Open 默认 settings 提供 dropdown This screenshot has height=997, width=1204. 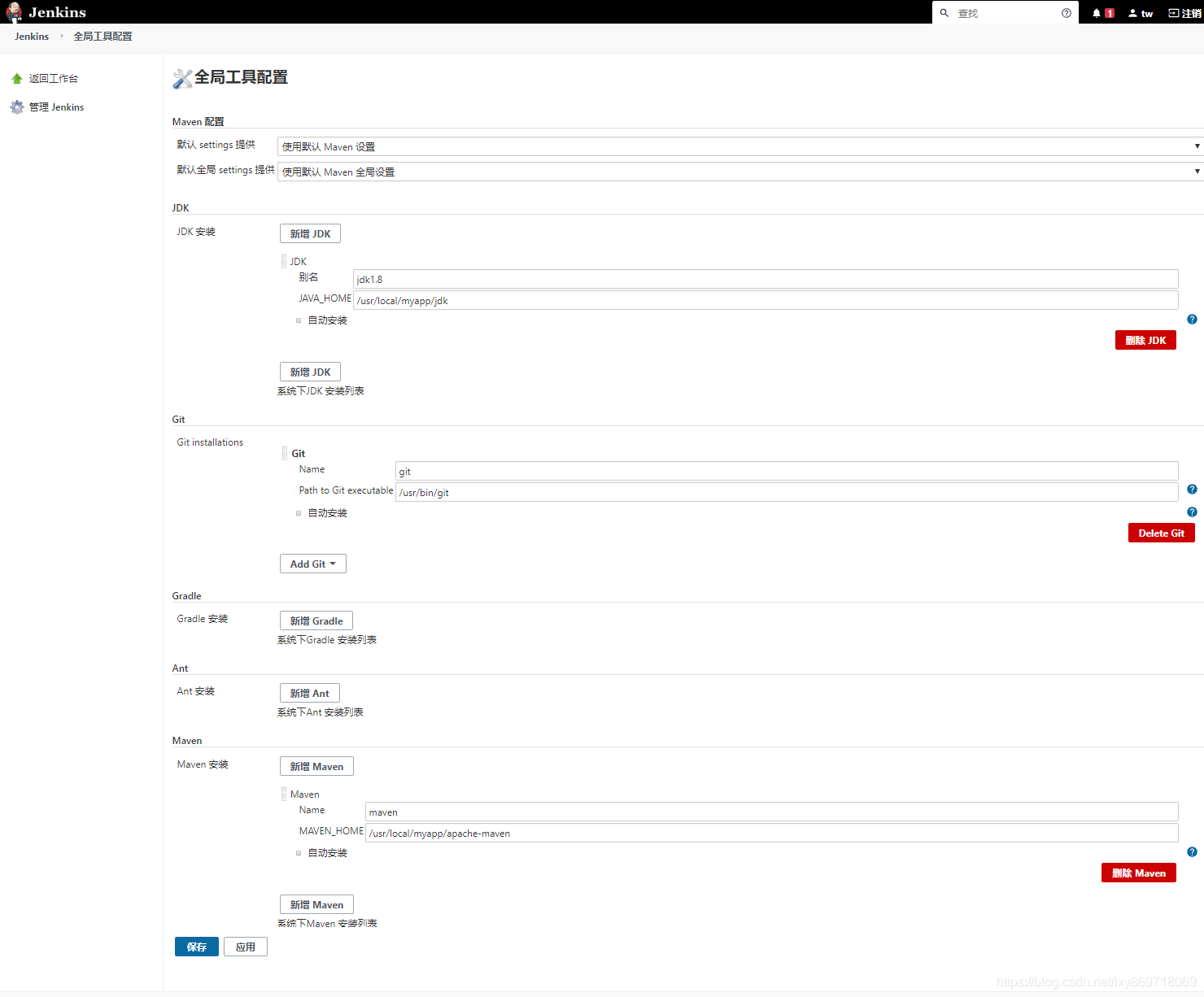pos(740,146)
